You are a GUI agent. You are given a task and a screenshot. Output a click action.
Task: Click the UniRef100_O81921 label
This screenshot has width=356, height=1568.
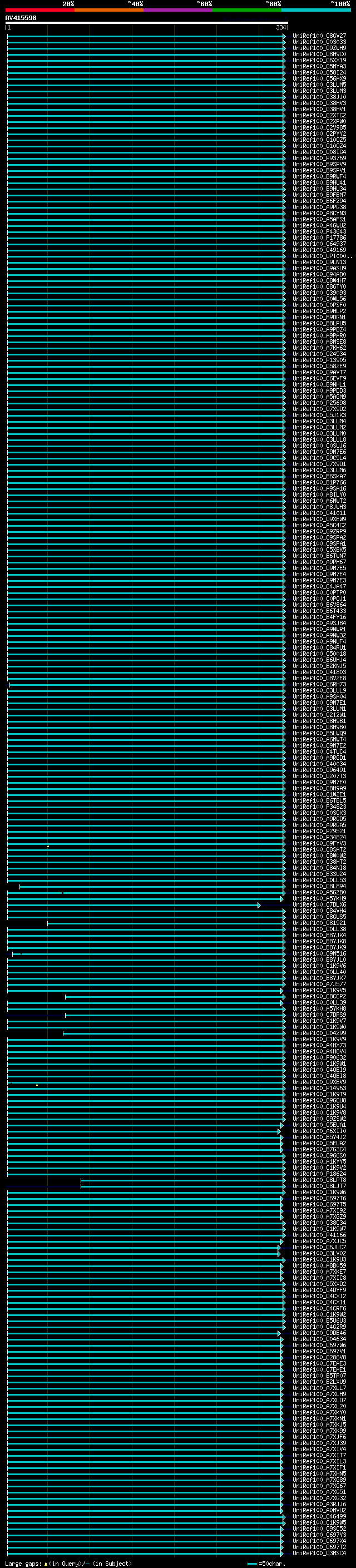[319, 923]
